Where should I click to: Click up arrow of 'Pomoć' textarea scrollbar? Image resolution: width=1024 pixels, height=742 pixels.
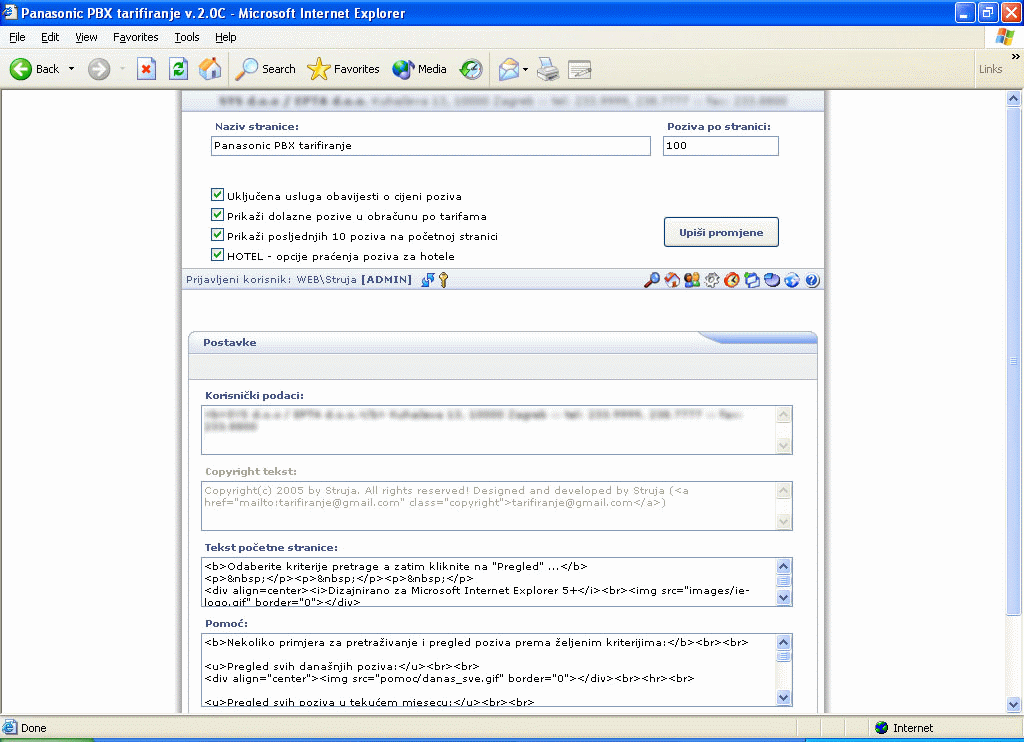click(x=784, y=642)
